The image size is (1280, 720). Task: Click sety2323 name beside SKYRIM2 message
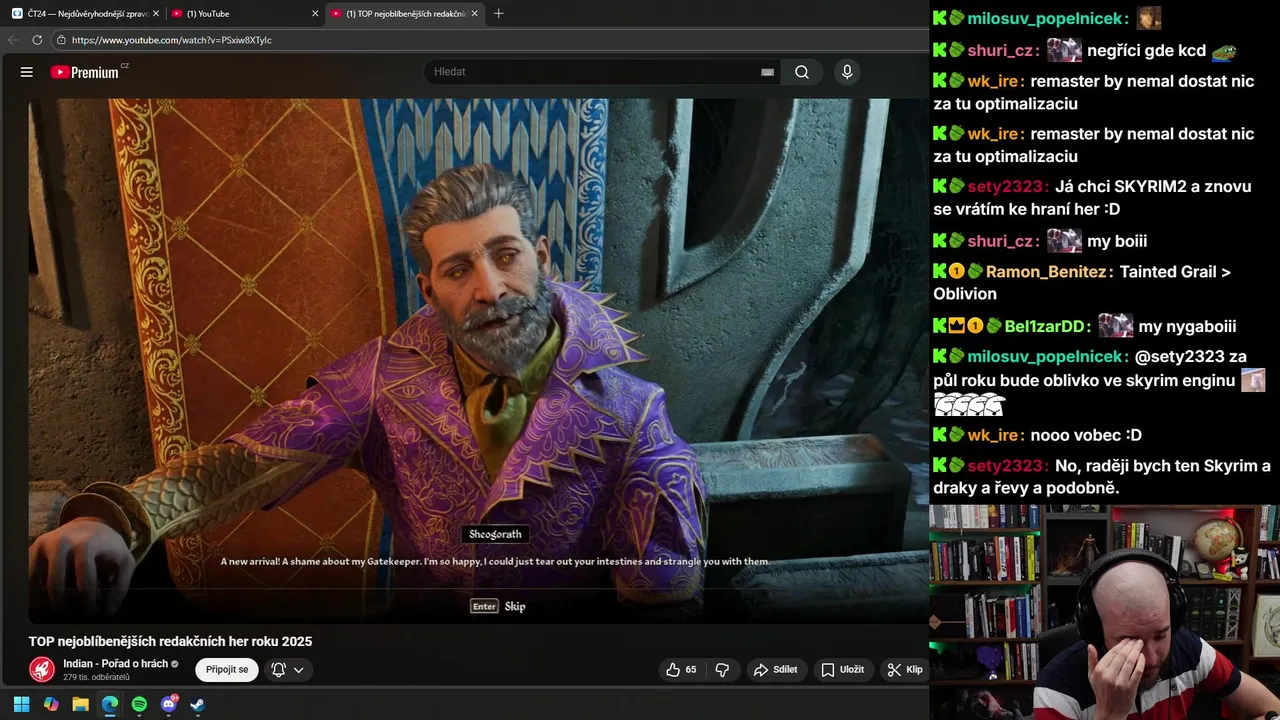1007,186
